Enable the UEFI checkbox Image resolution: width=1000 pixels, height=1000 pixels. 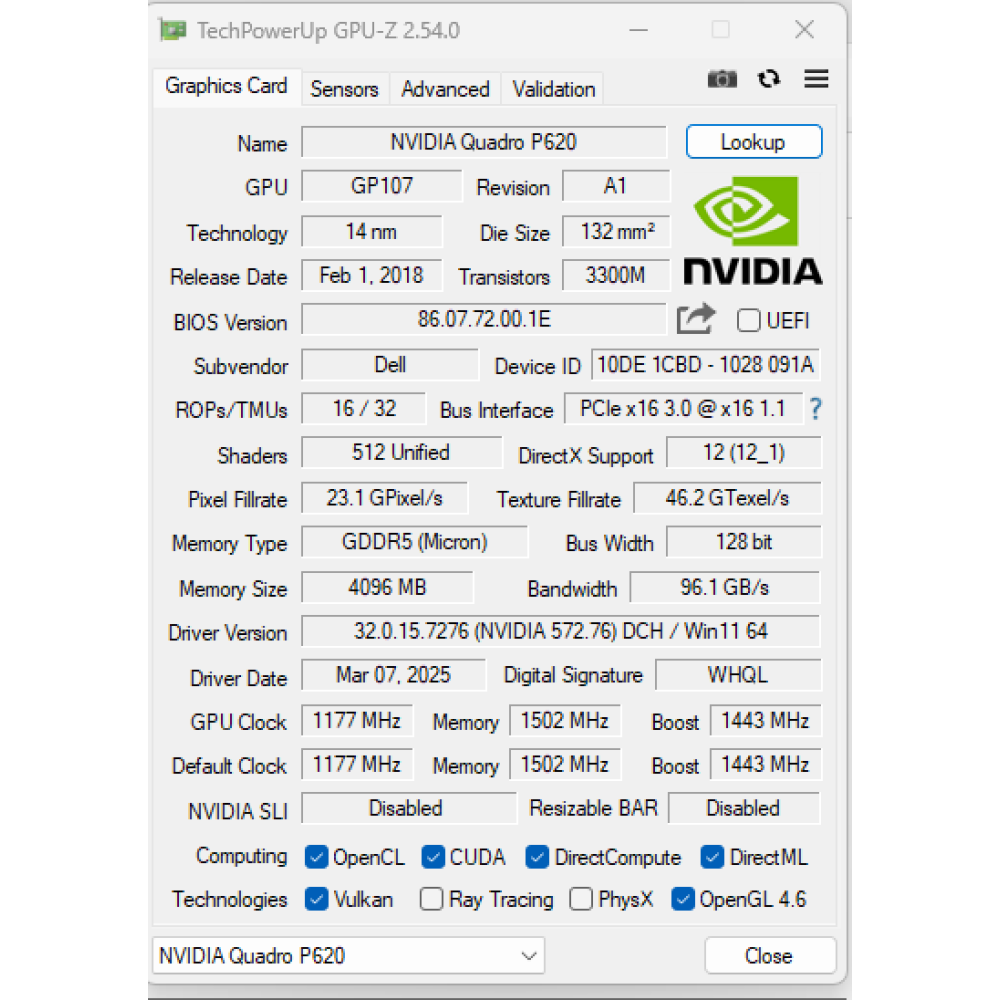pyautogui.click(x=749, y=320)
